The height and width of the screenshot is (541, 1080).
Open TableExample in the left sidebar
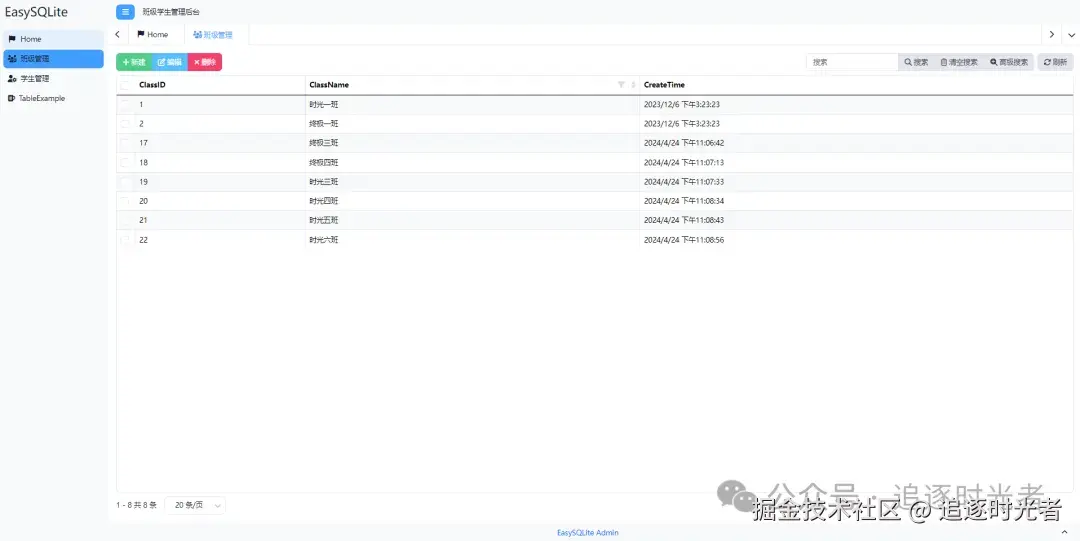(x=53, y=99)
